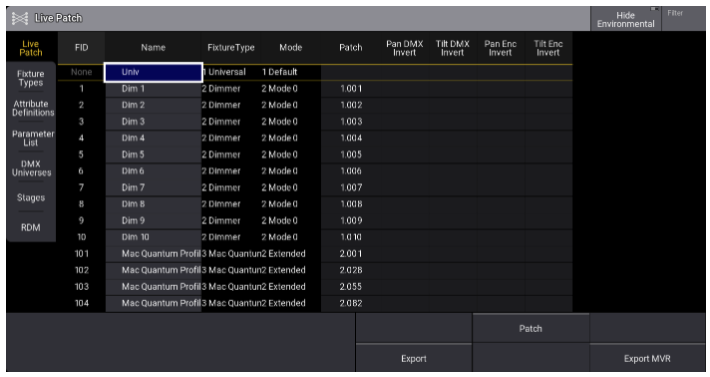
Task: Click the grandMA logo icon in title bar
Action: pyautogui.click(x=19, y=18)
